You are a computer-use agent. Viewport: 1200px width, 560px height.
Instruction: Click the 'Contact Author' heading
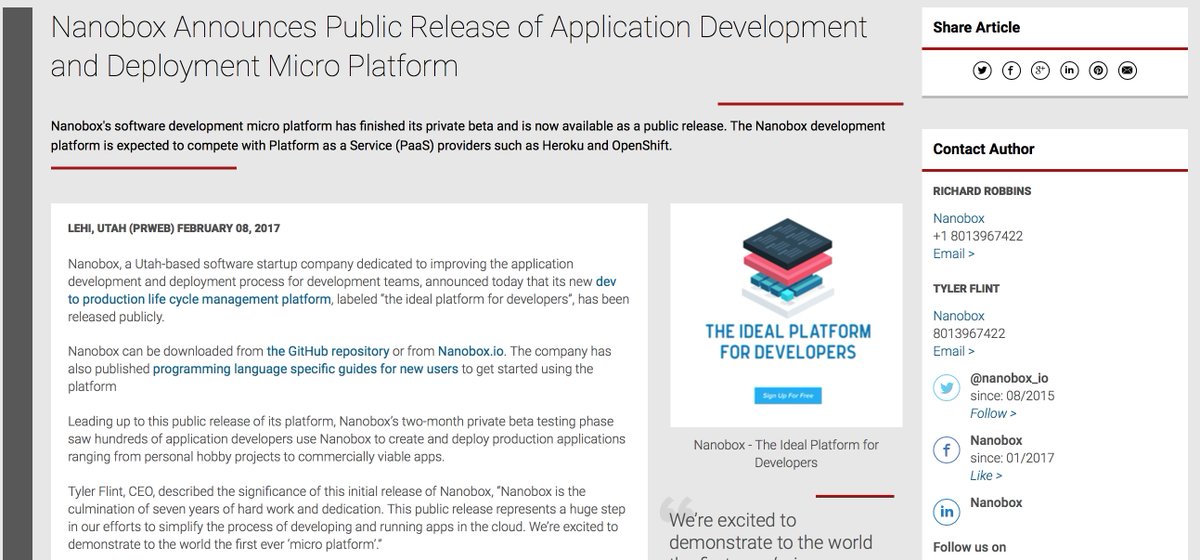pos(983,149)
